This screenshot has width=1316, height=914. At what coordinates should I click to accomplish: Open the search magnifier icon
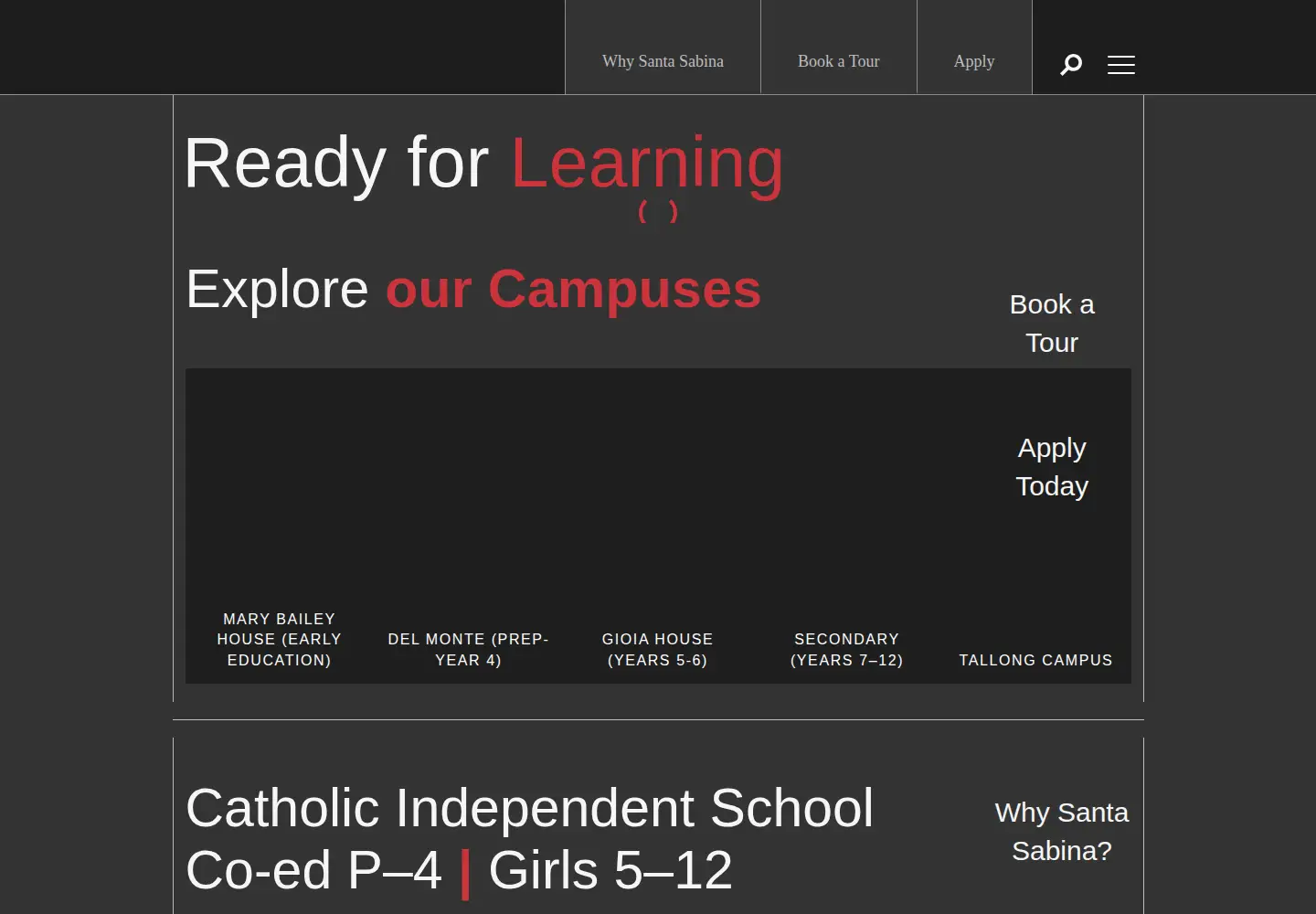tap(1071, 65)
